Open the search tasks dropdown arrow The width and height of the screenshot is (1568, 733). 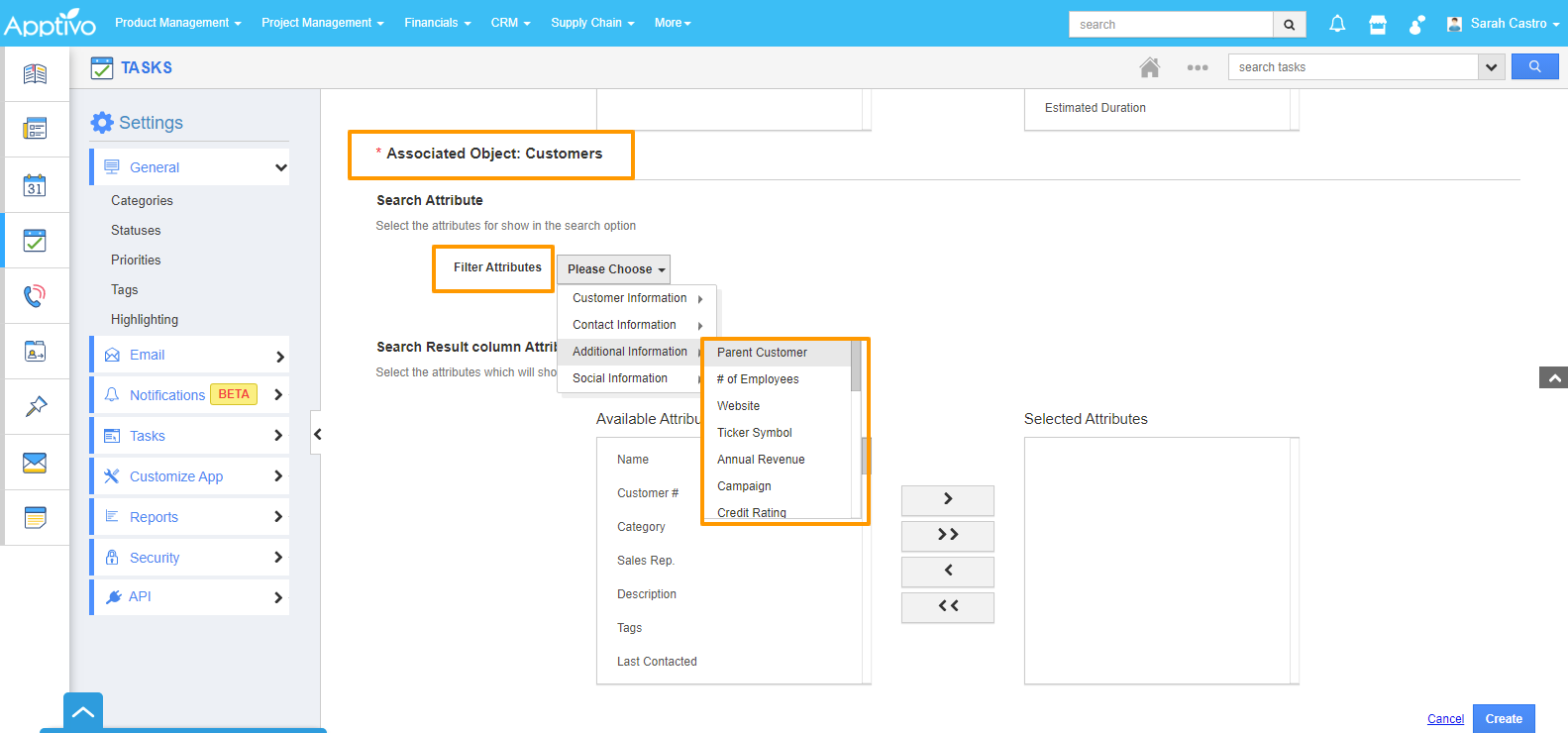[x=1491, y=67]
